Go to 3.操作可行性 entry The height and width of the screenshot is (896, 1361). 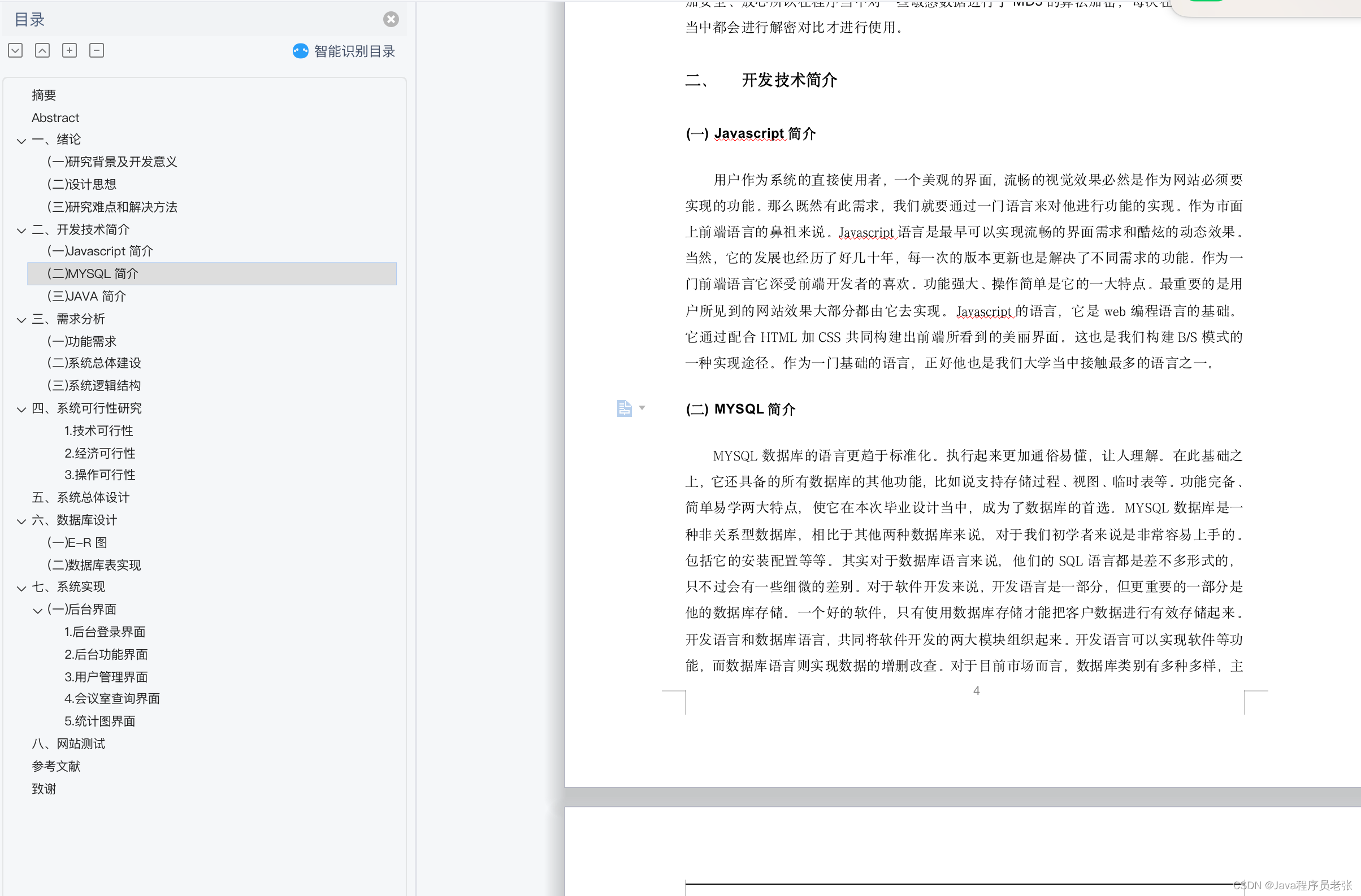[x=99, y=475]
